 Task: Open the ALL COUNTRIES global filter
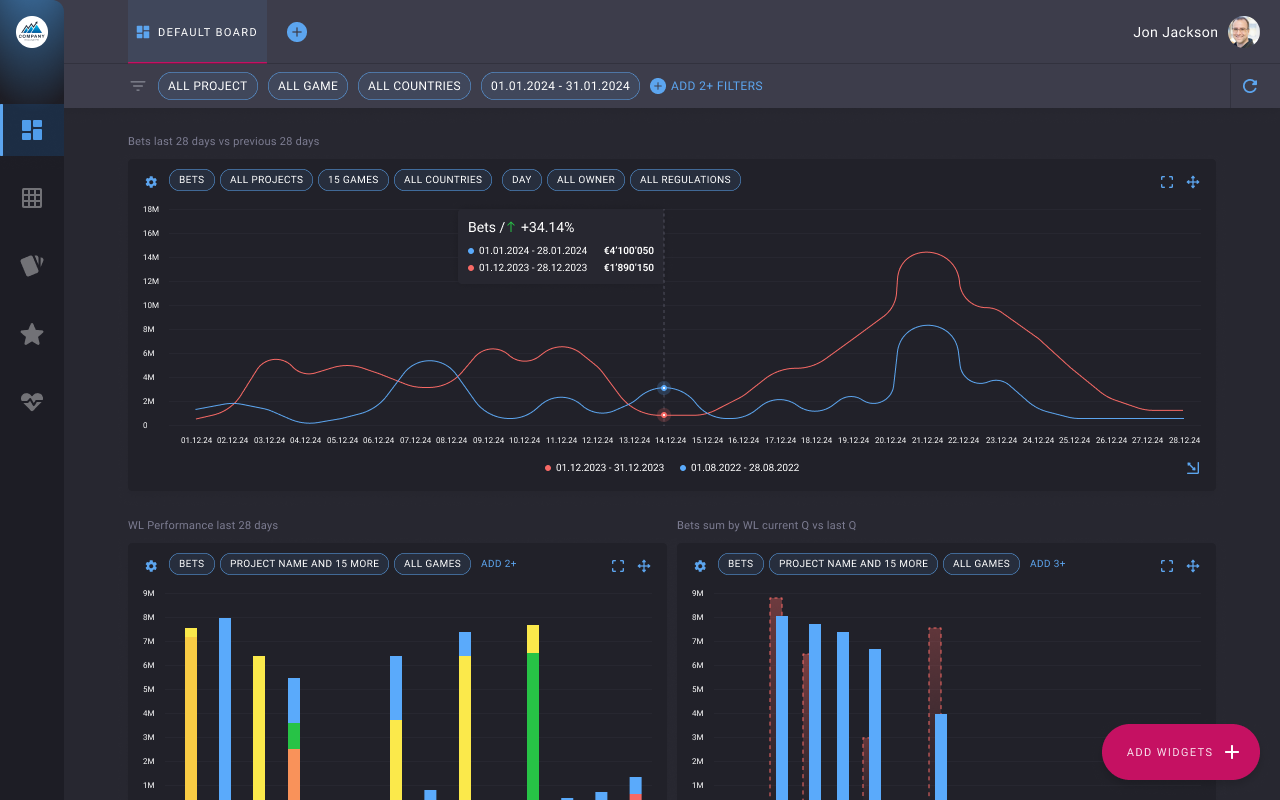414,86
